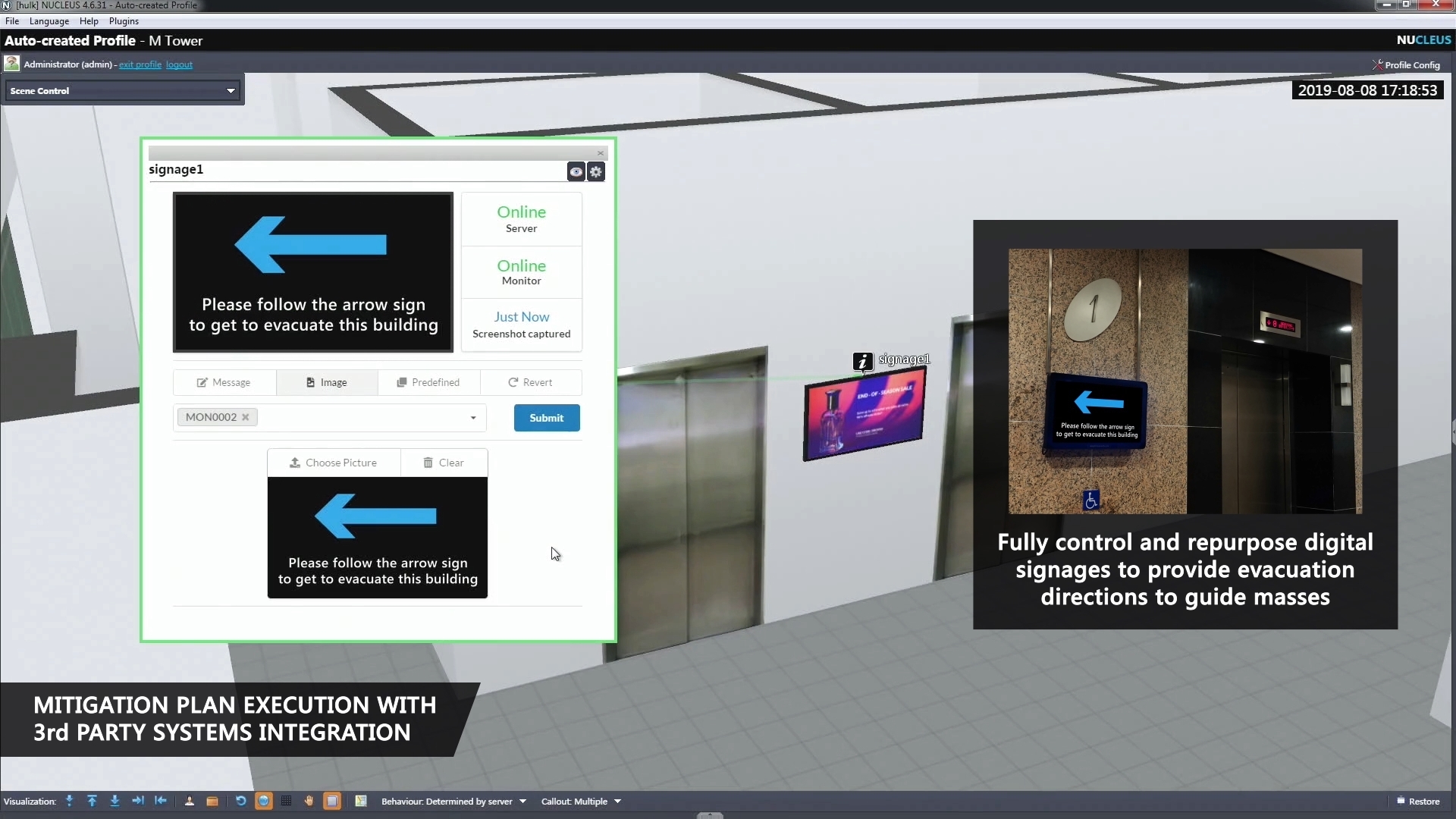Open the gear settings icon in signage1 panel

(x=596, y=172)
